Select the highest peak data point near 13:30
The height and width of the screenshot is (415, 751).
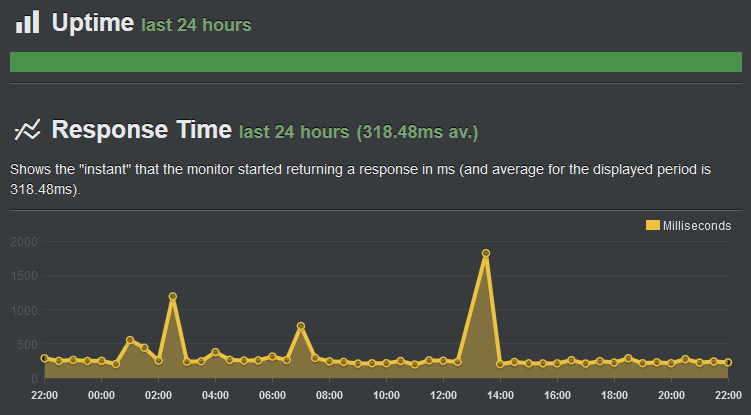click(486, 253)
